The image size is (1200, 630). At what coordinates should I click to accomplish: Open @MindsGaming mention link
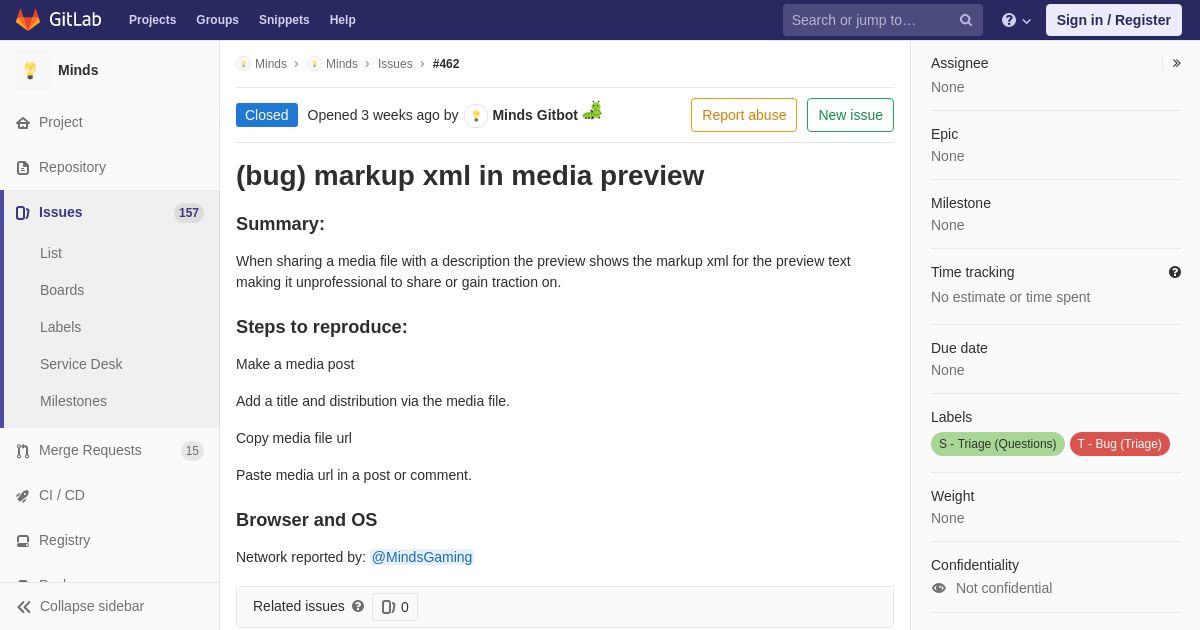pyautogui.click(x=422, y=557)
